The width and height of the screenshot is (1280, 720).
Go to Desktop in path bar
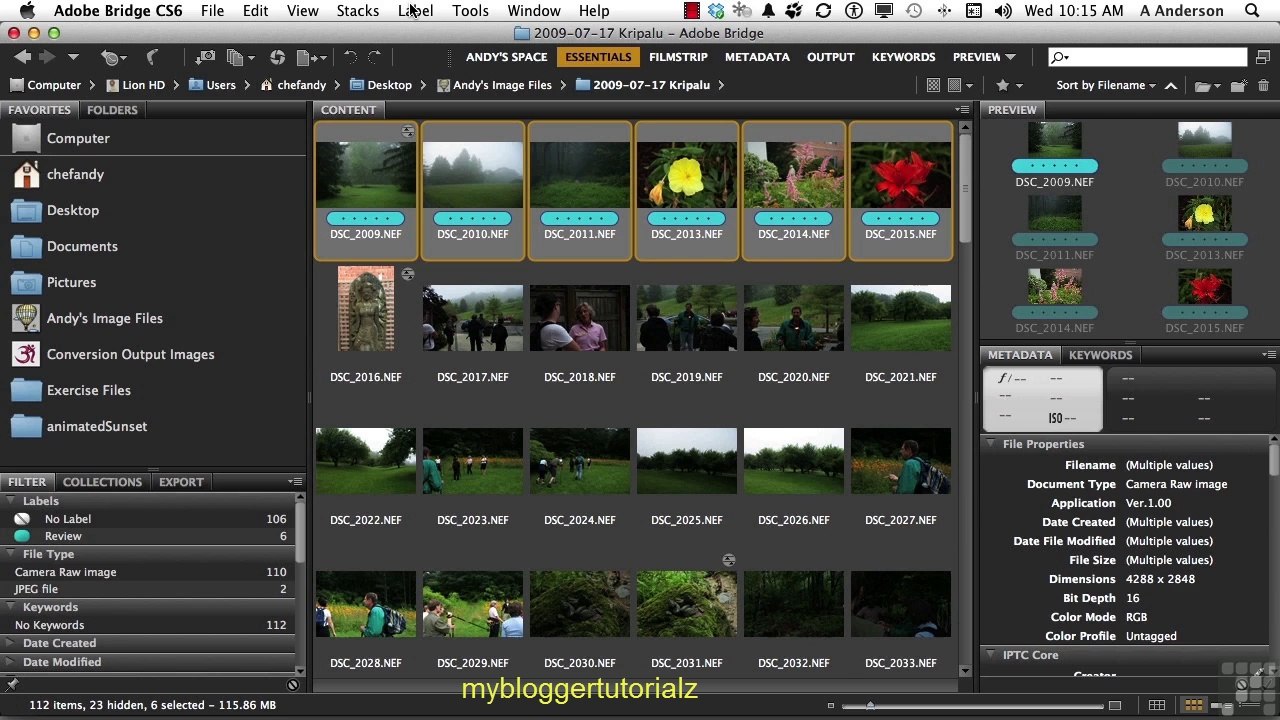pos(381,85)
